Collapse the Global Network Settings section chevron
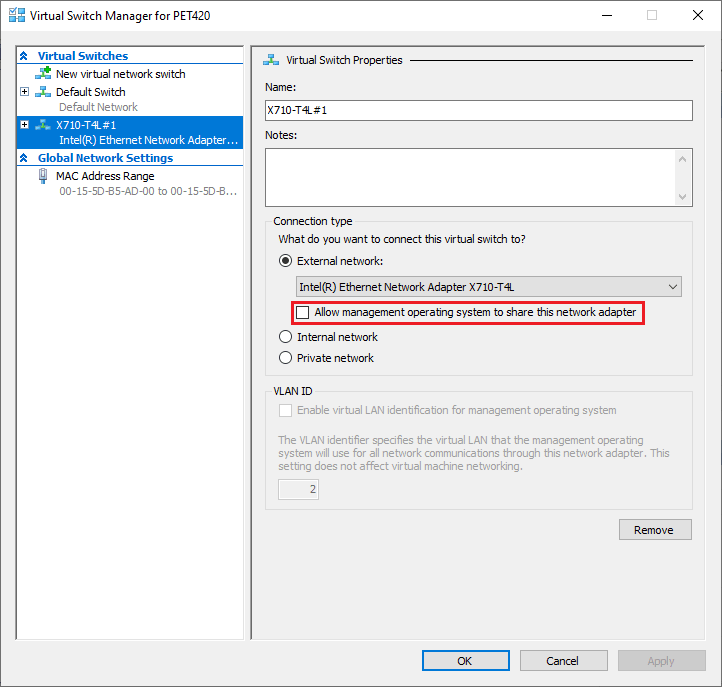 tap(24, 158)
